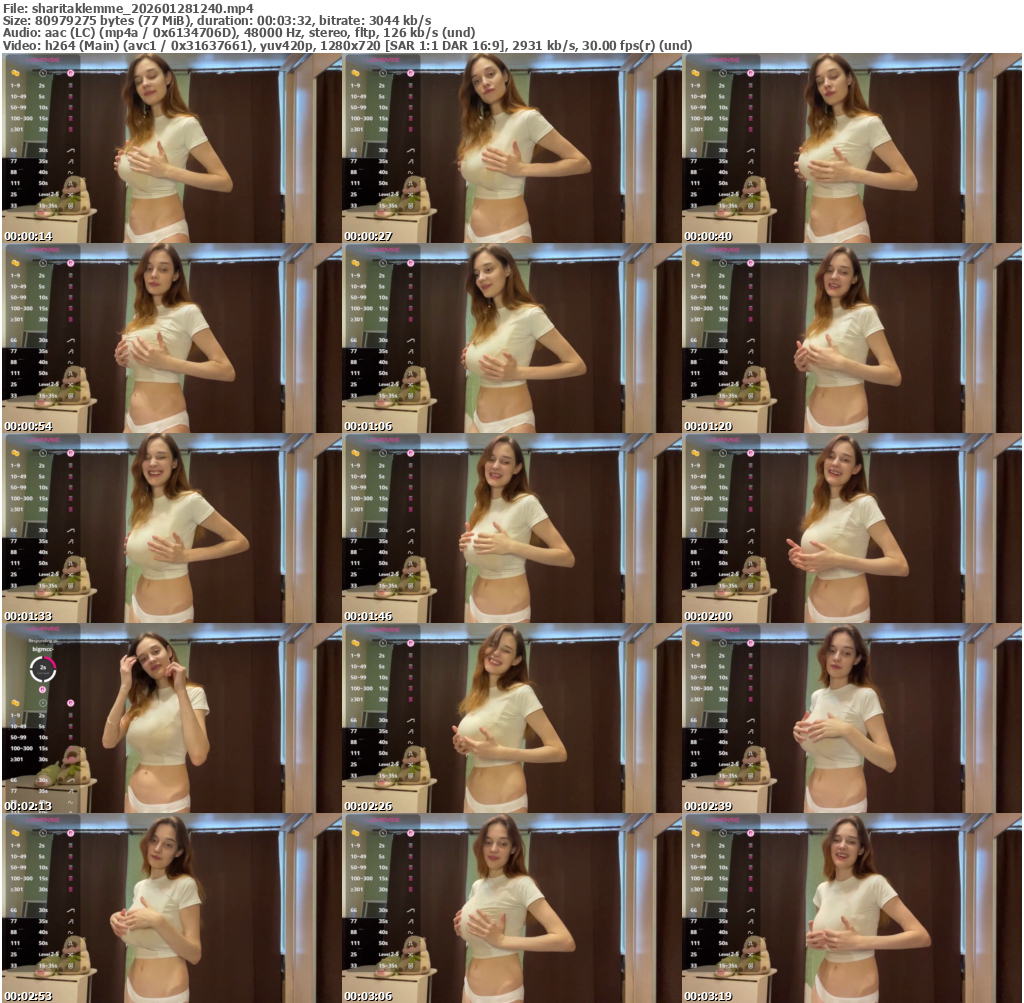This screenshot has height=1003, width=1024.
Task: Open the frame stamped 00:00:54
Action: click(x=172, y=338)
